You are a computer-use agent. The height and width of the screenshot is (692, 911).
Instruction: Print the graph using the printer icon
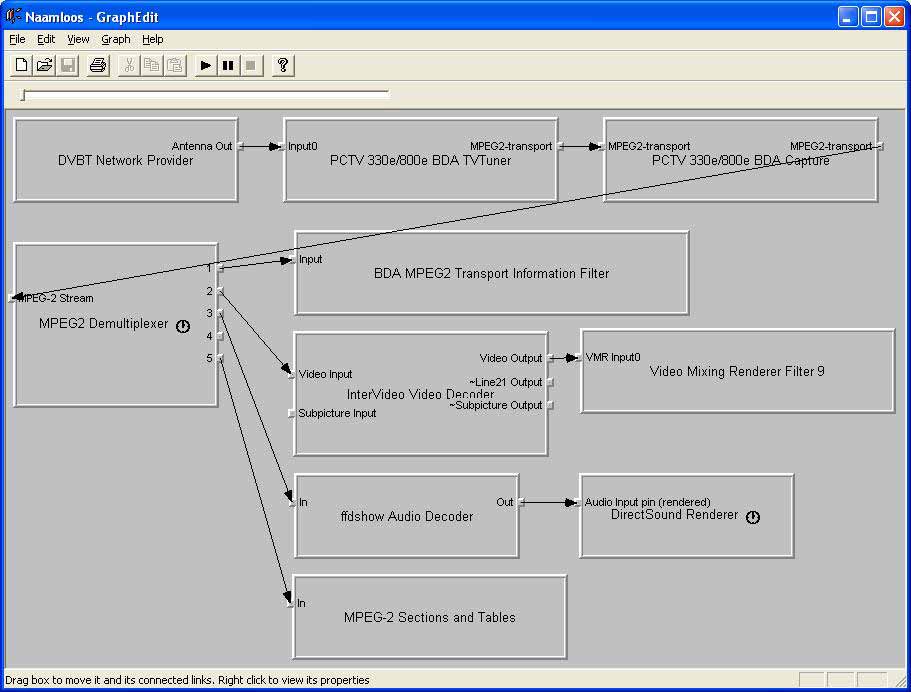pos(98,65)
